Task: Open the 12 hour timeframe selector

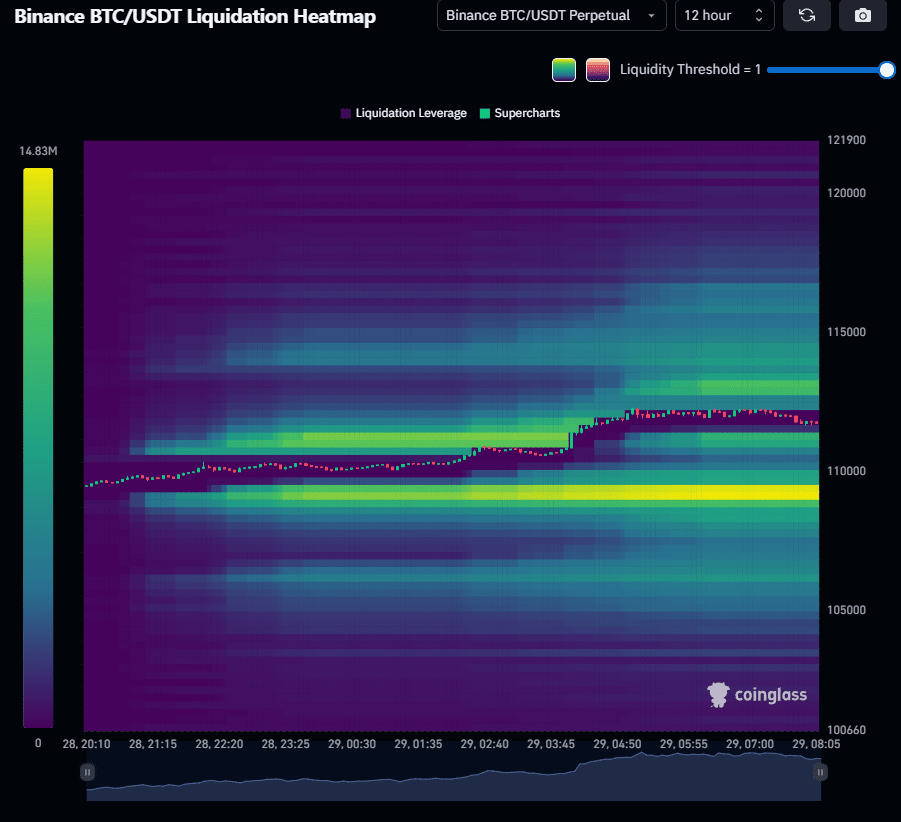Action: pyautogui.click(x=724, y=16)
